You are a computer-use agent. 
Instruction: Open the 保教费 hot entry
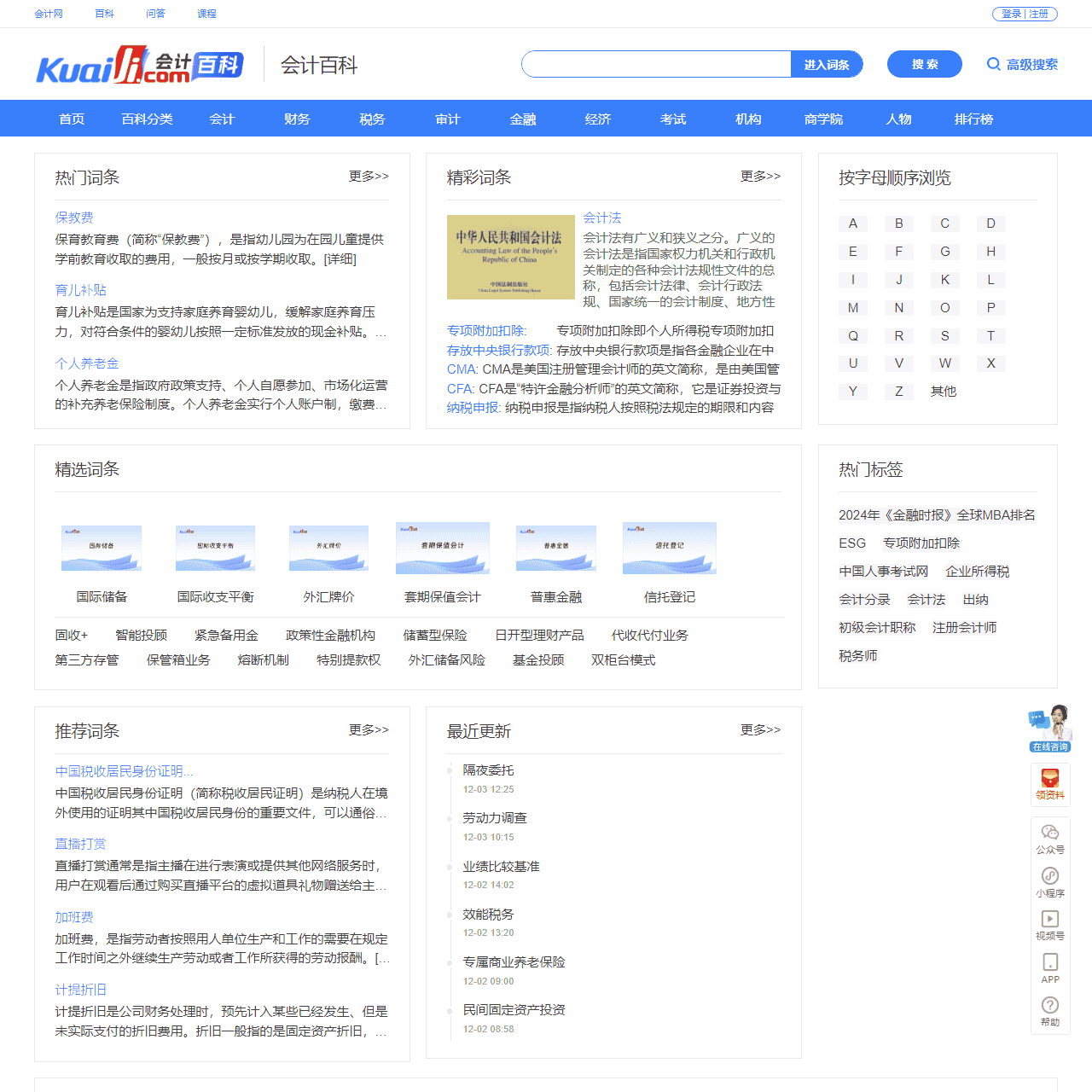click(74, 218)
